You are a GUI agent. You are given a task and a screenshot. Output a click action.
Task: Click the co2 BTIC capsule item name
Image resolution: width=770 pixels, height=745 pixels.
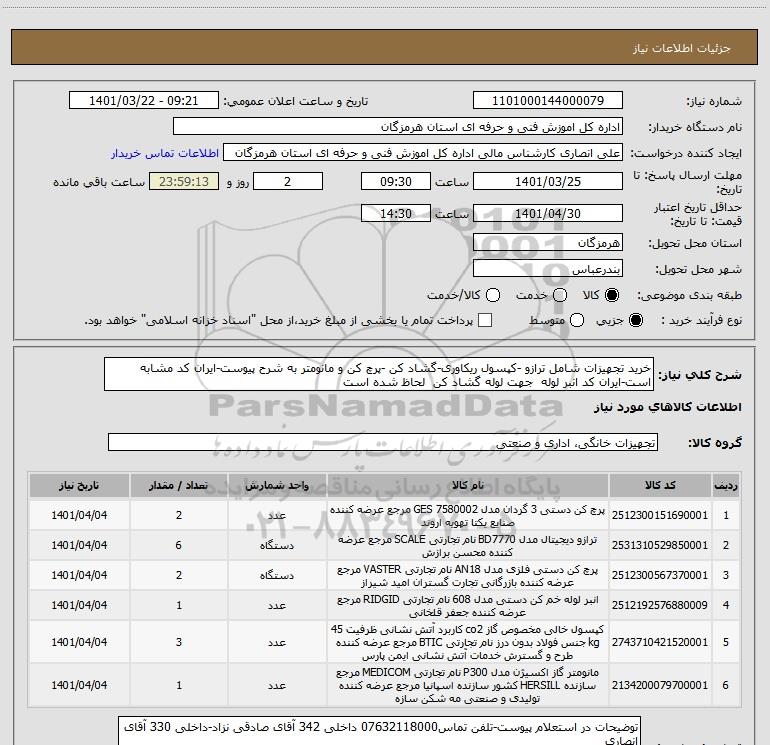pyautogui.click(x=468, y=642)
